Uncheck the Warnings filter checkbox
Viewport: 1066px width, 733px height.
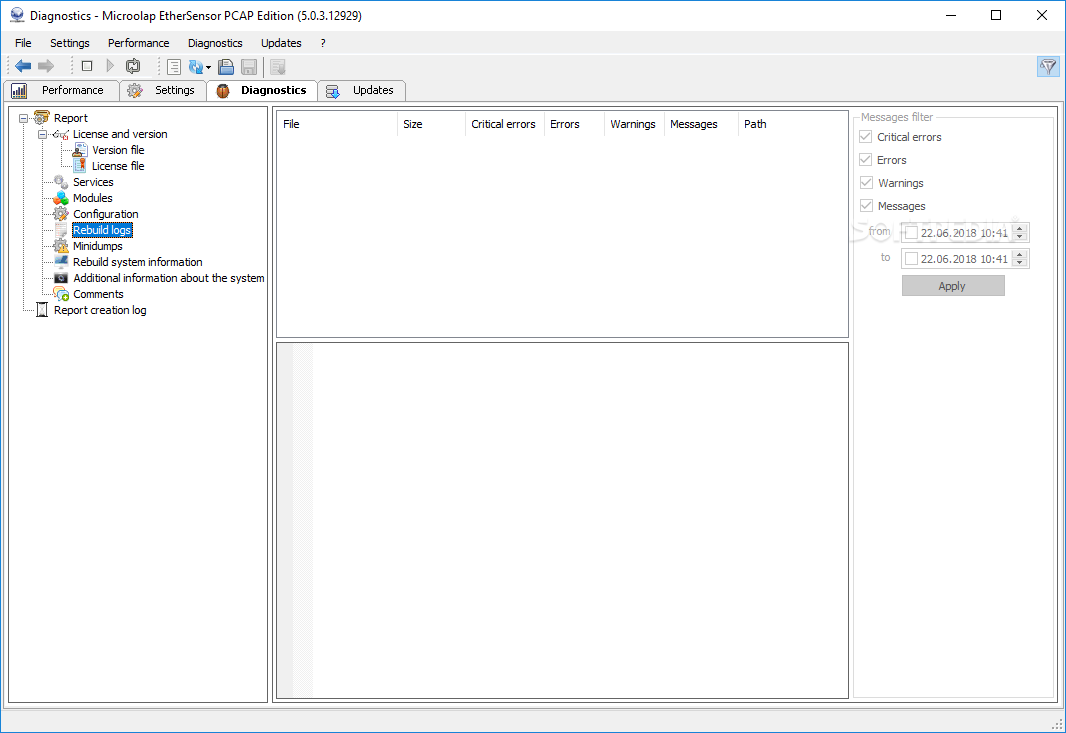[x=865, y=183]
